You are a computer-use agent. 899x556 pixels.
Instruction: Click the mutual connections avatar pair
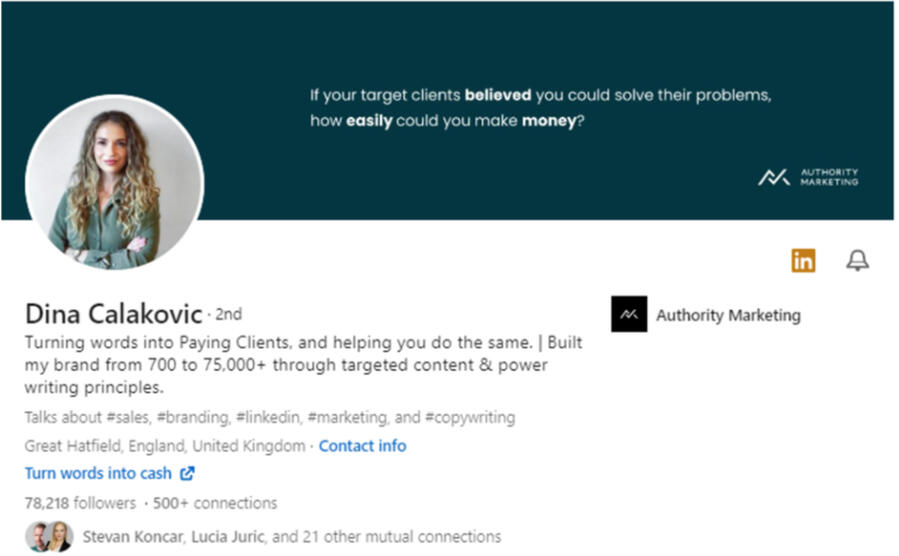point(50,537)
